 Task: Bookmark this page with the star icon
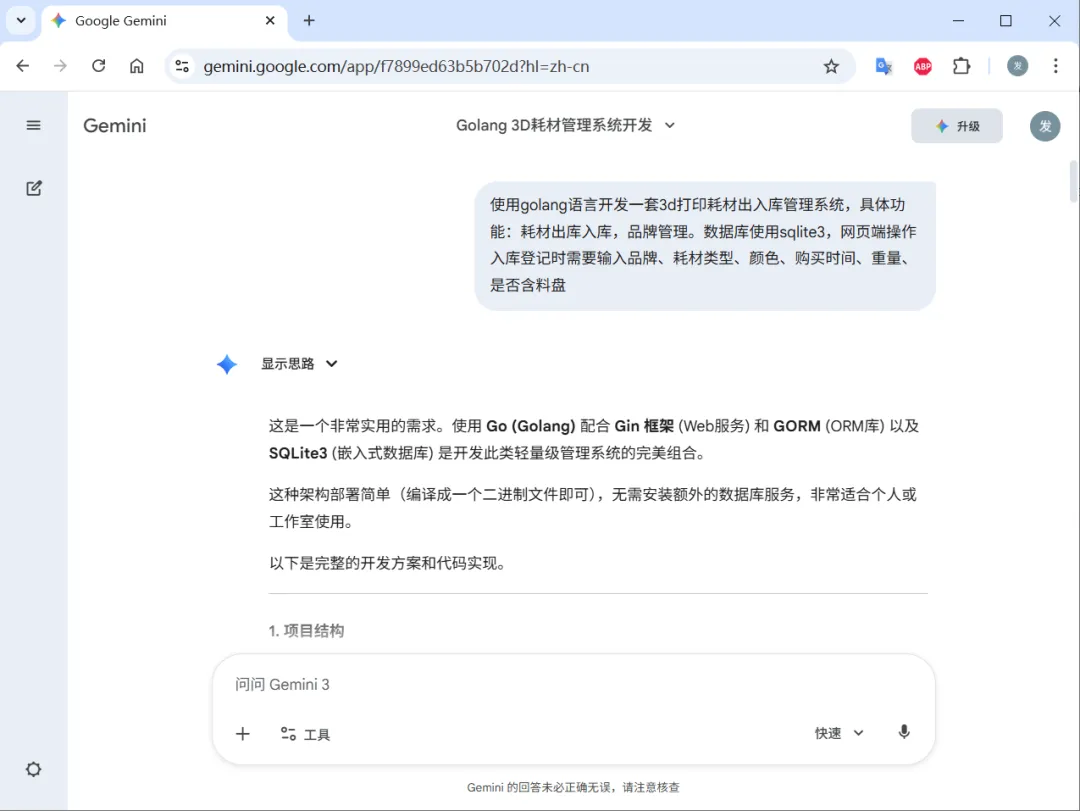click(831, 66)
